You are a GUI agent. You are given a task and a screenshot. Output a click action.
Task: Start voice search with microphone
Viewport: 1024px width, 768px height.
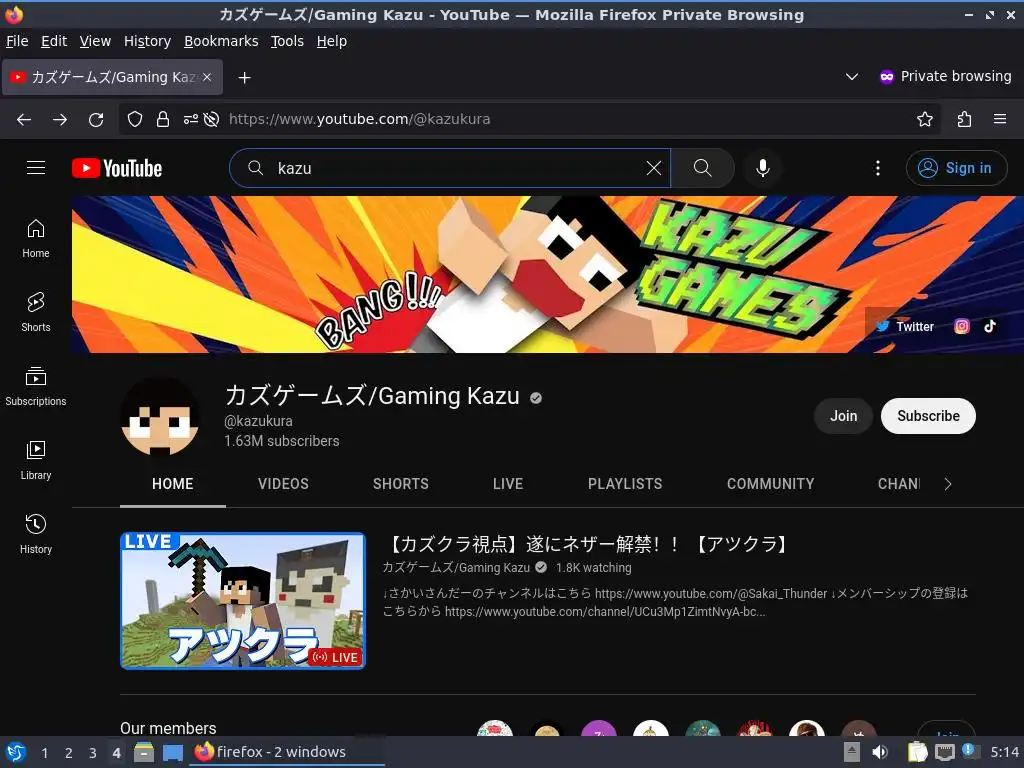762,168
